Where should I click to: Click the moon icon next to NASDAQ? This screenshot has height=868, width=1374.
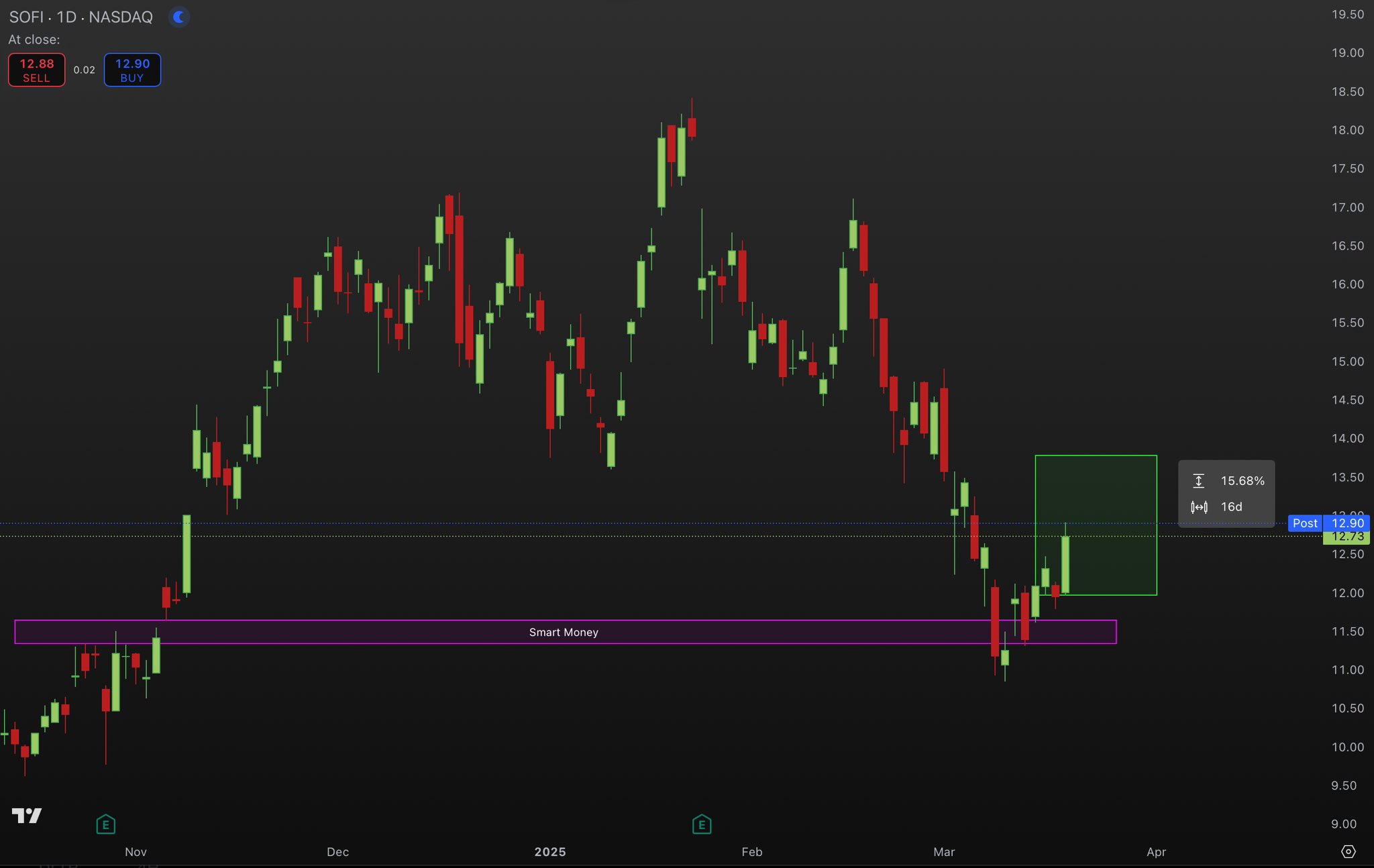178,17
